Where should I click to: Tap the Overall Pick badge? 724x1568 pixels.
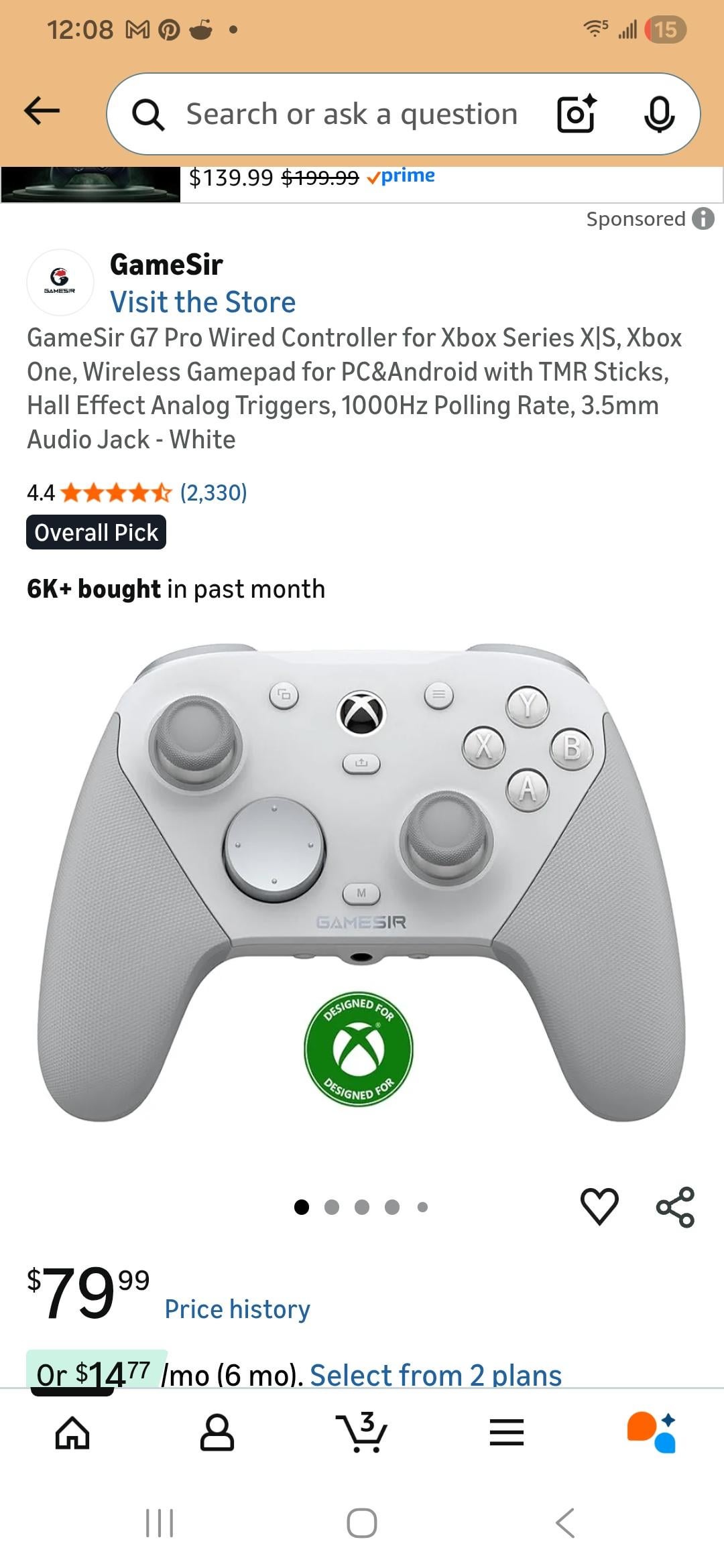coord(96,532)
